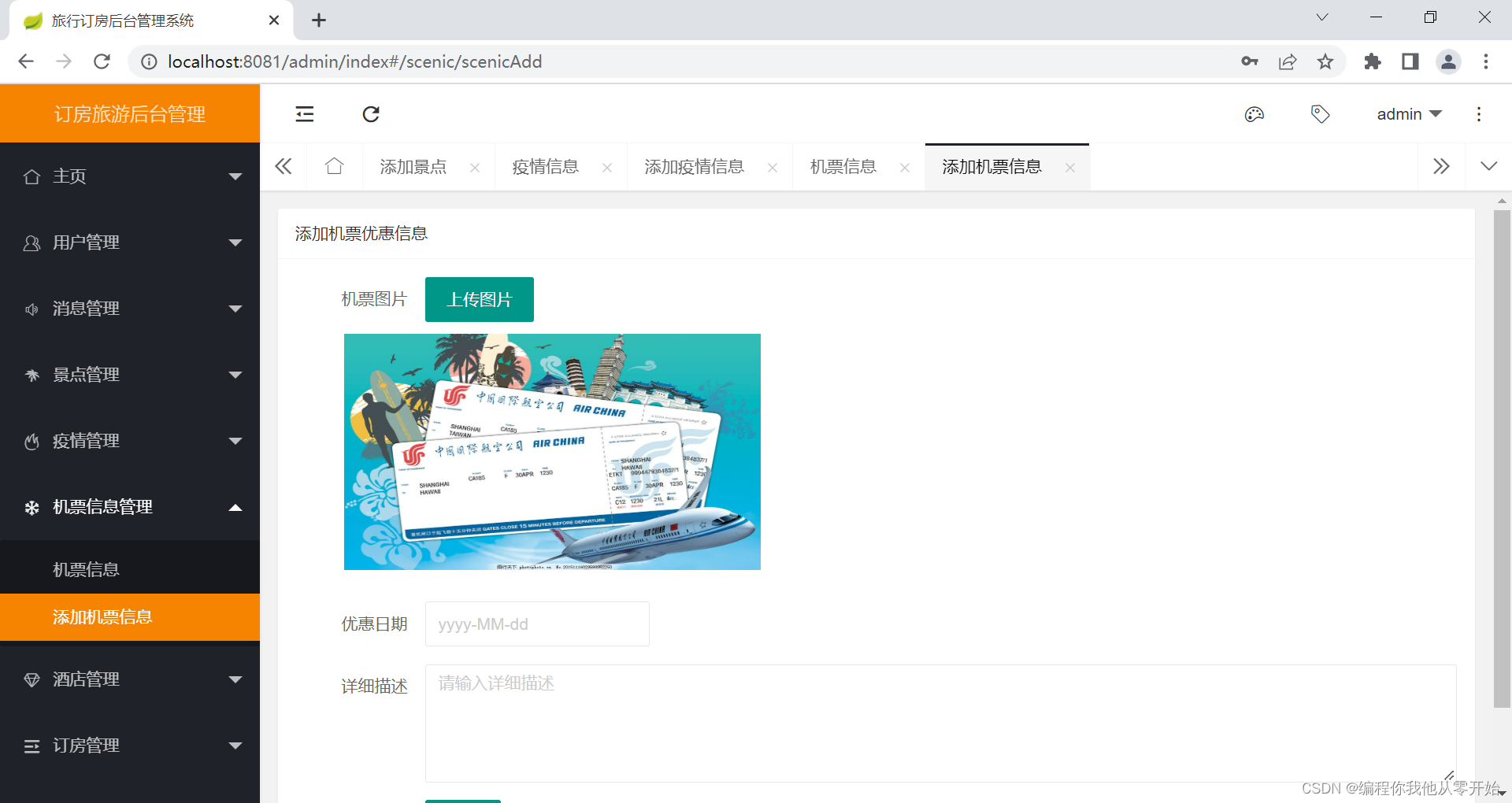Screen dimensions: 1512x803
Task: Toggle browser side panel icon
Action: (1410, 61)
